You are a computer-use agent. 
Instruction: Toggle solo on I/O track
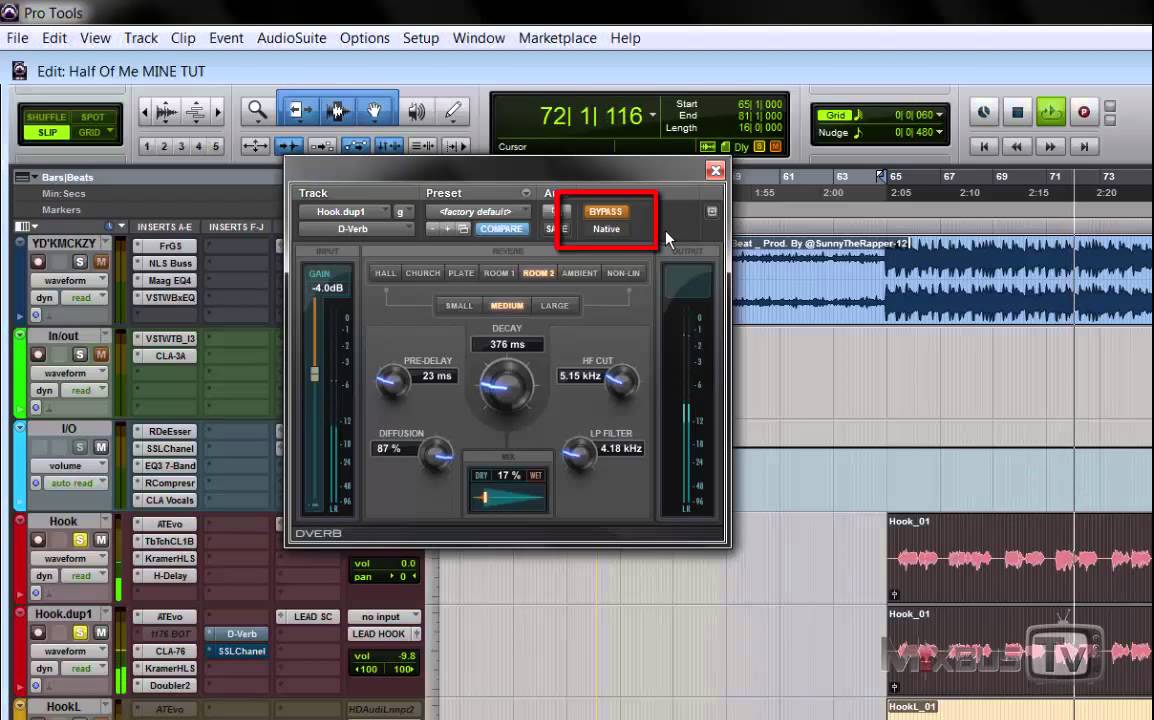pos(79,447)
